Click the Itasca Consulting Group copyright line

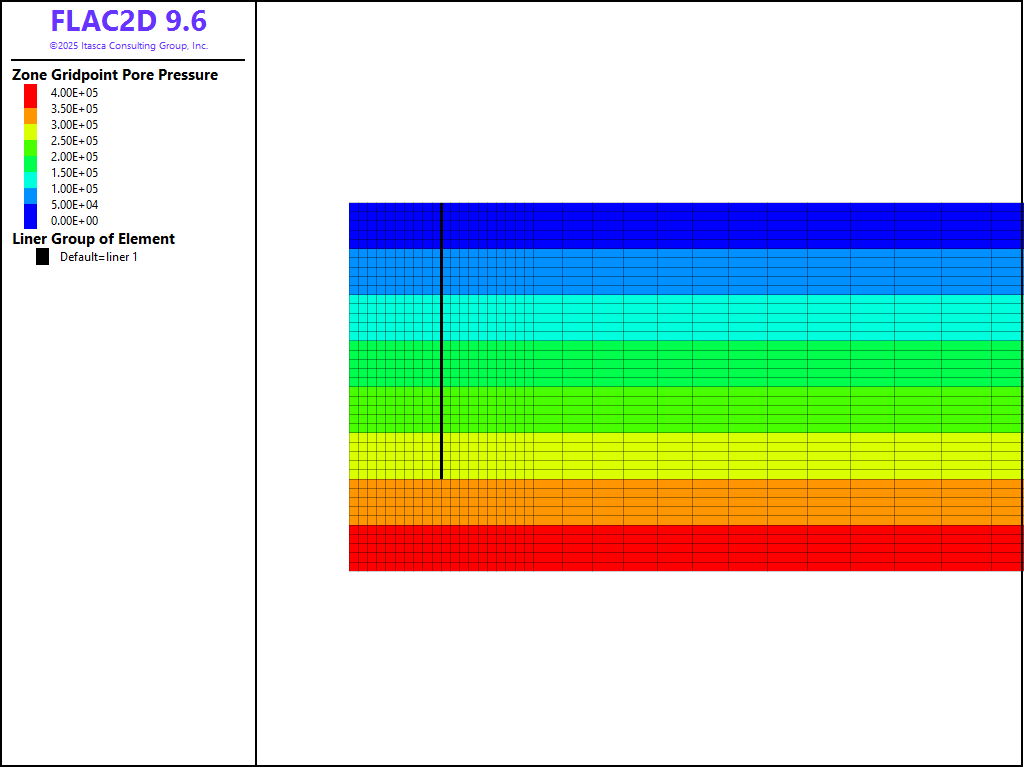tap(128, 46)
